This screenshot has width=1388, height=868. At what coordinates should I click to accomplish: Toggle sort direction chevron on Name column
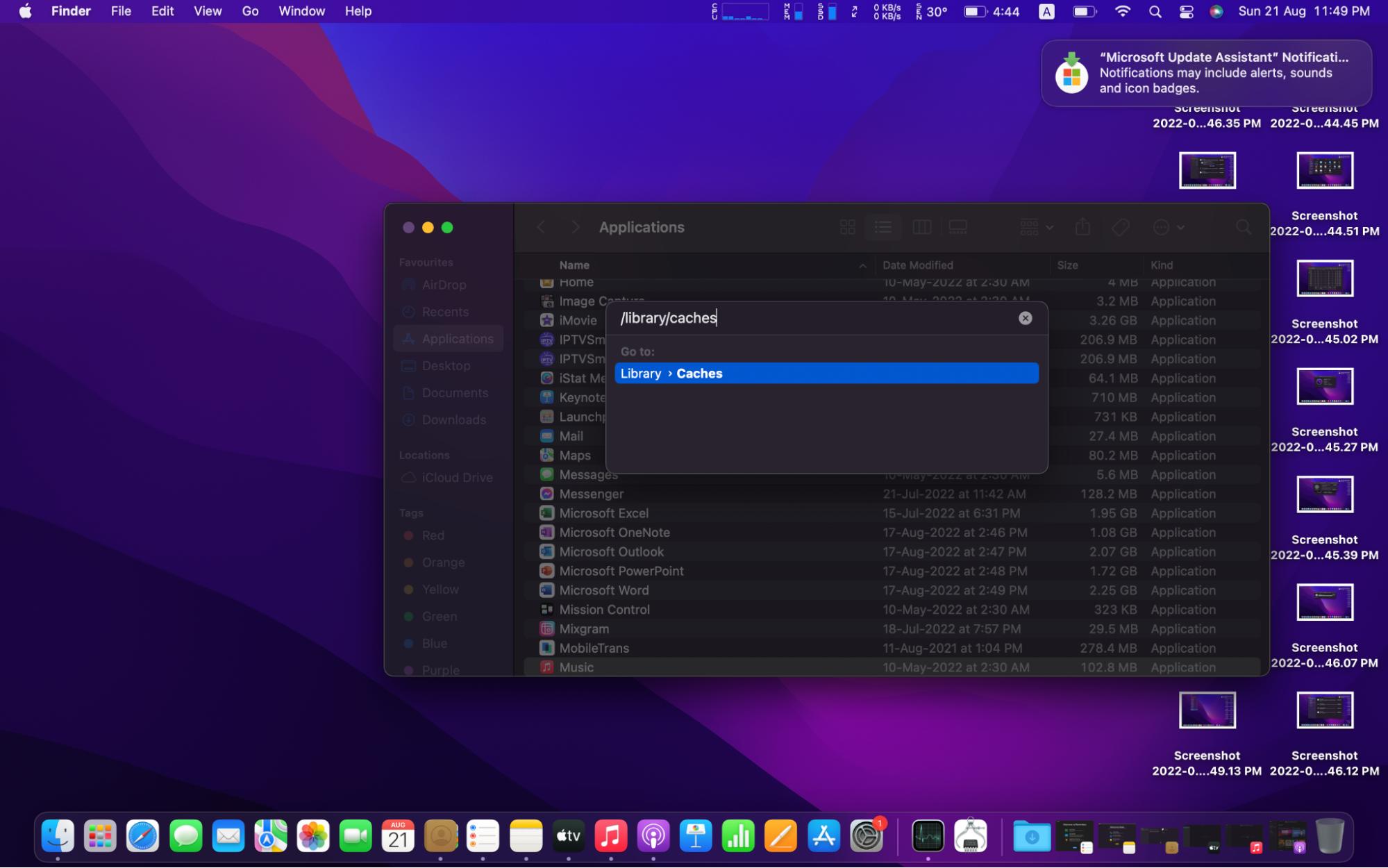point(862,265)
